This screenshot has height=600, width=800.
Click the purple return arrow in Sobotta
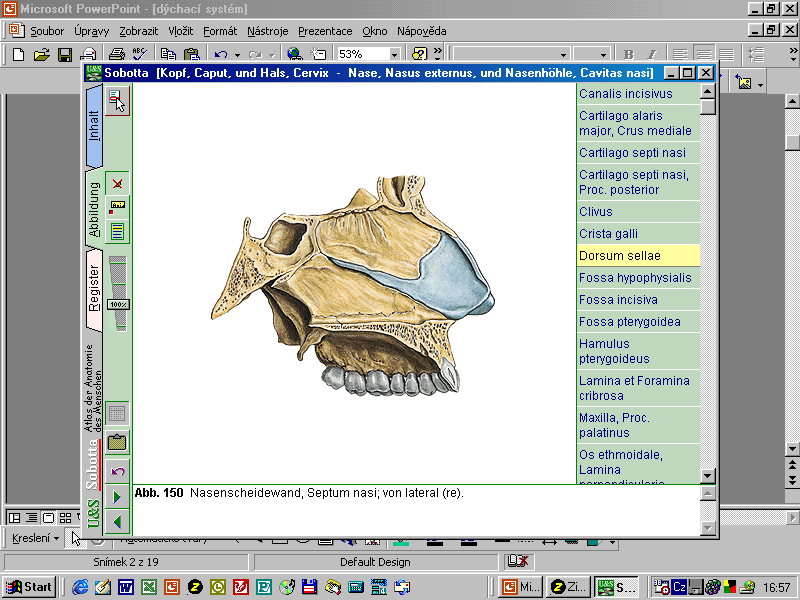pos(117,470)
